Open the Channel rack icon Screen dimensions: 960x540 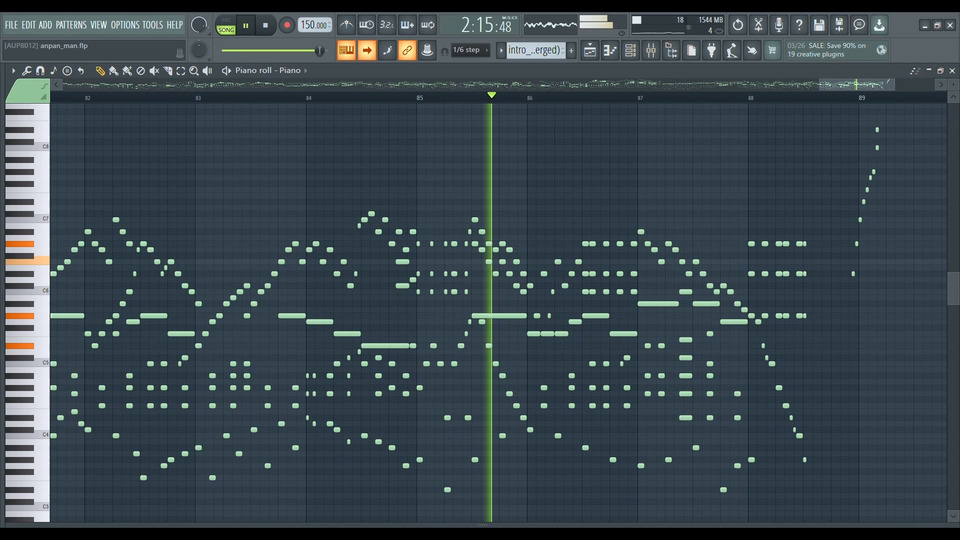click(630, 51)
